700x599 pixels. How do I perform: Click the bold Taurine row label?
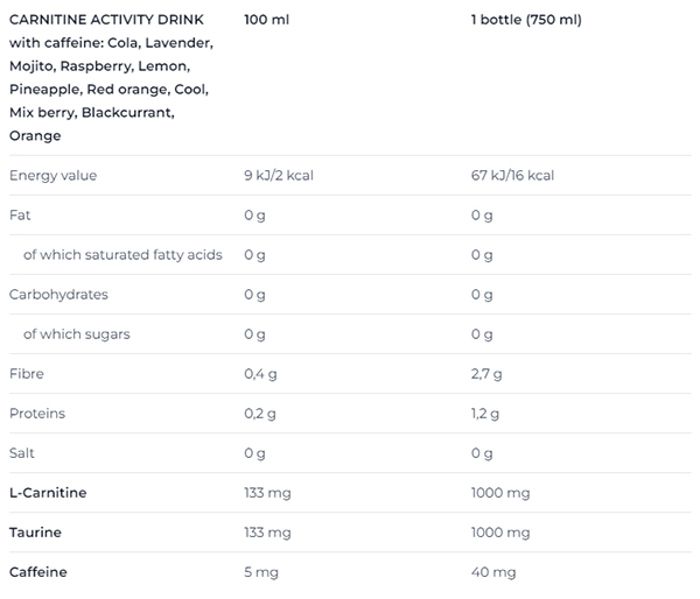tap(35, 532)
